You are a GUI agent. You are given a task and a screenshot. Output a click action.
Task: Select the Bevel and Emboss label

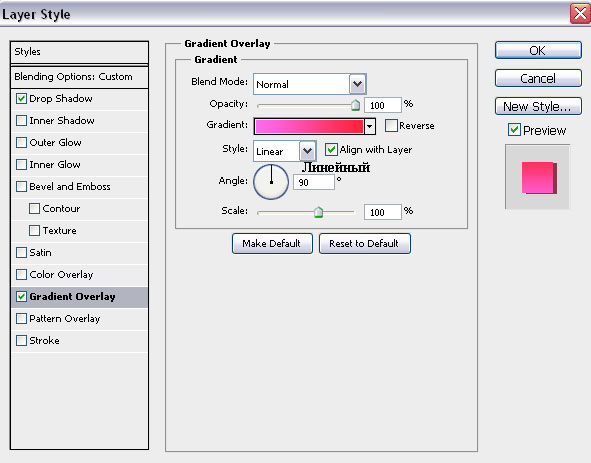click(70, 187)
